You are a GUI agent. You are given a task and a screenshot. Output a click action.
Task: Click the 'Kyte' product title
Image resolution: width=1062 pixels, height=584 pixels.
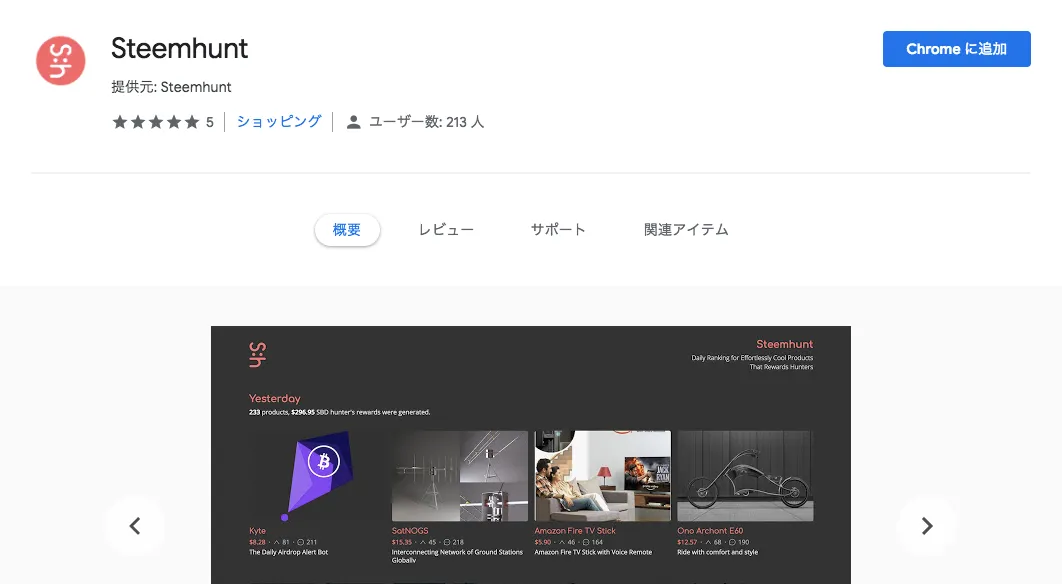(x=257, y=530)
